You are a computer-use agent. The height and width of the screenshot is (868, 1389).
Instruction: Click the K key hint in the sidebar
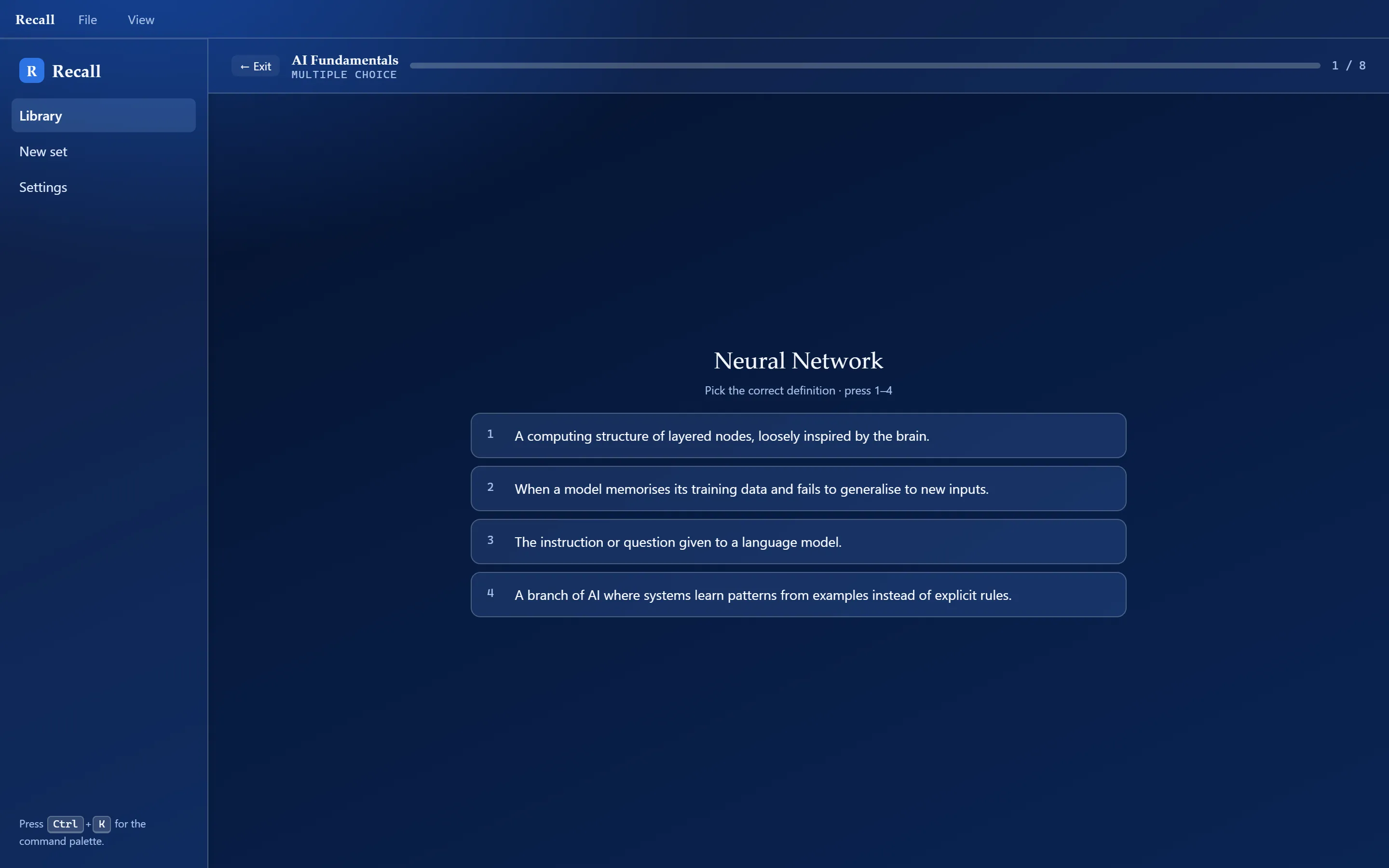coord(102,824)
